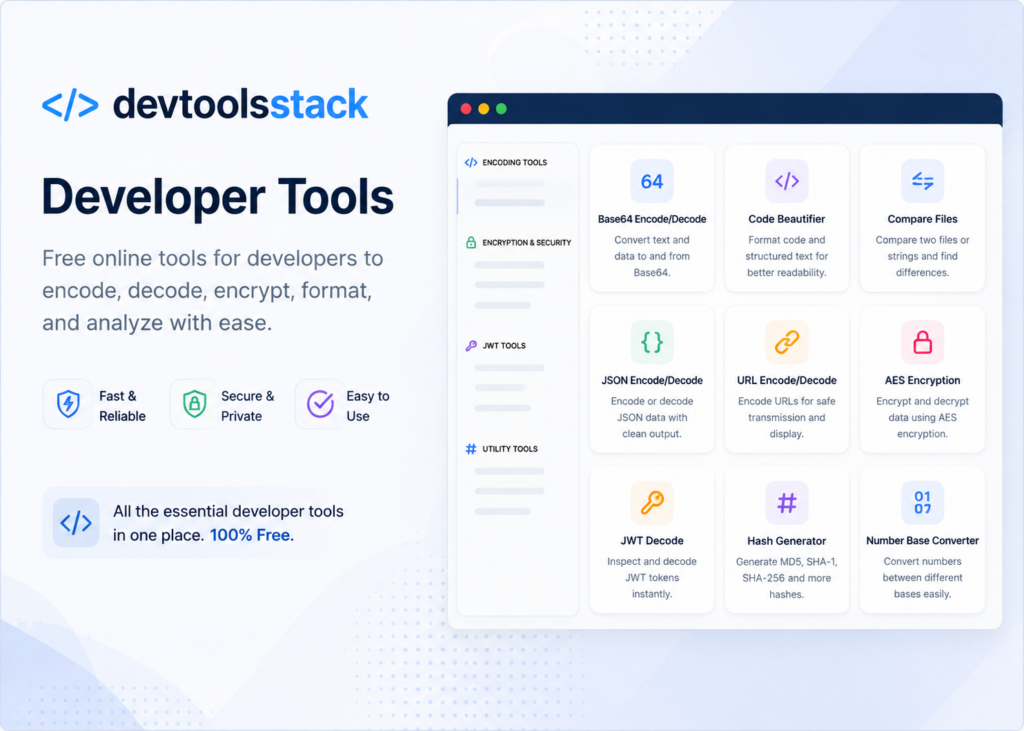
Task: Open the Base64 Encode/Decode title
Action: 652,219
